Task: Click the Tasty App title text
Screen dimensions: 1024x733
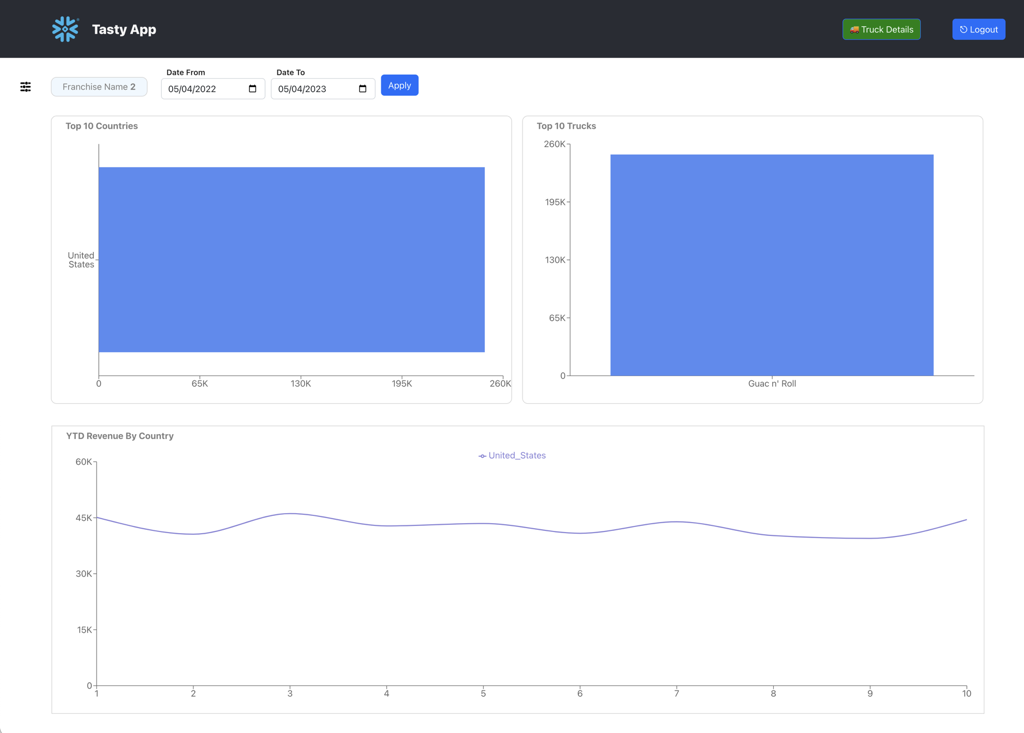Action: (124, 30)
